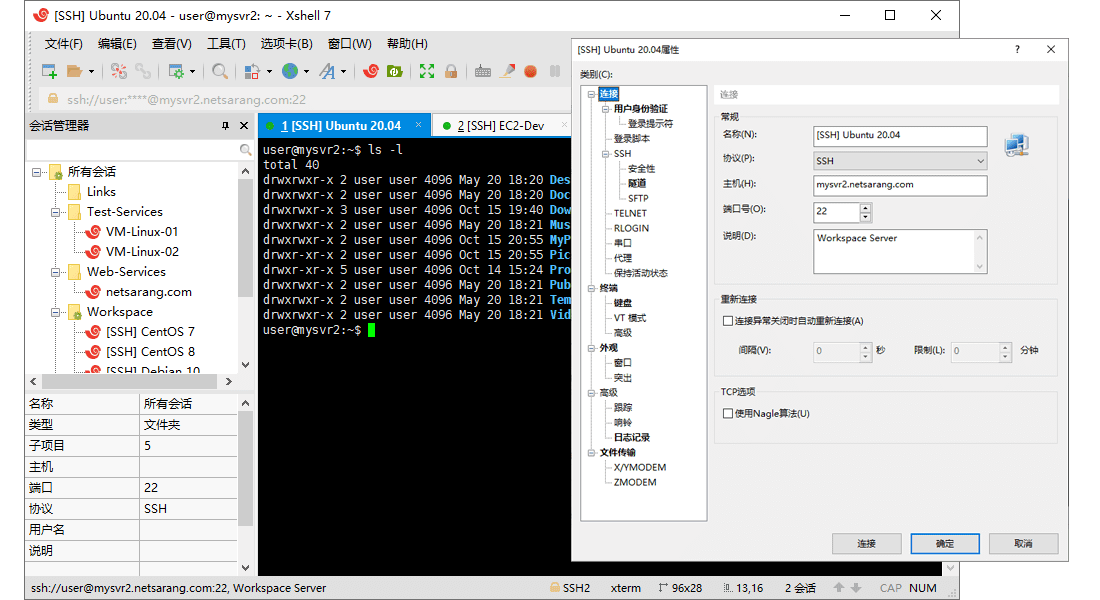The image size is (1100, 600).
Task: Increase 端口号 using the stepper arrow
Action: [865, 207]
